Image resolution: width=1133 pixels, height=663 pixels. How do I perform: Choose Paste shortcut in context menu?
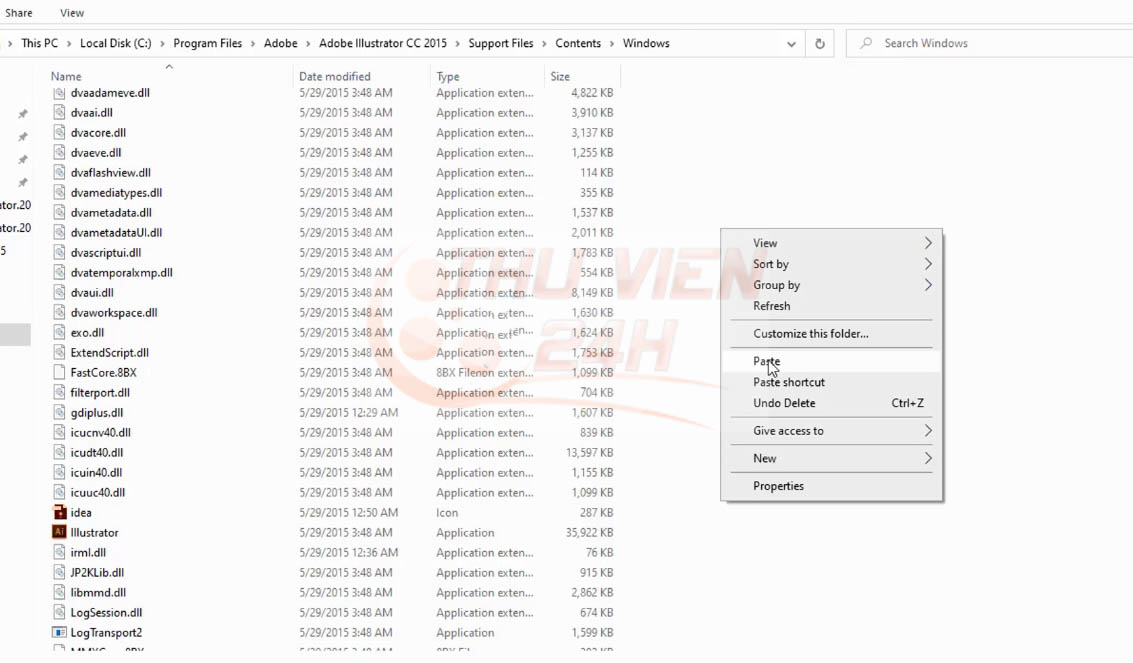tap(832, 382)
